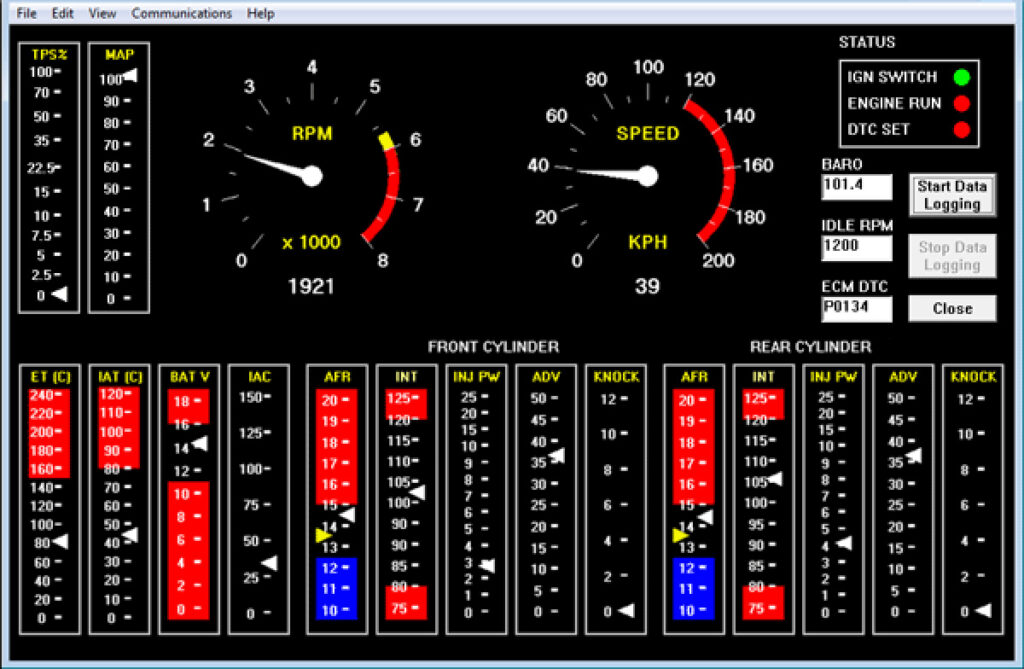Image resolution: width=1024 pixels, height=669 pixels.
Task: Click the BAT V gauge pointer
Action: 199,443
